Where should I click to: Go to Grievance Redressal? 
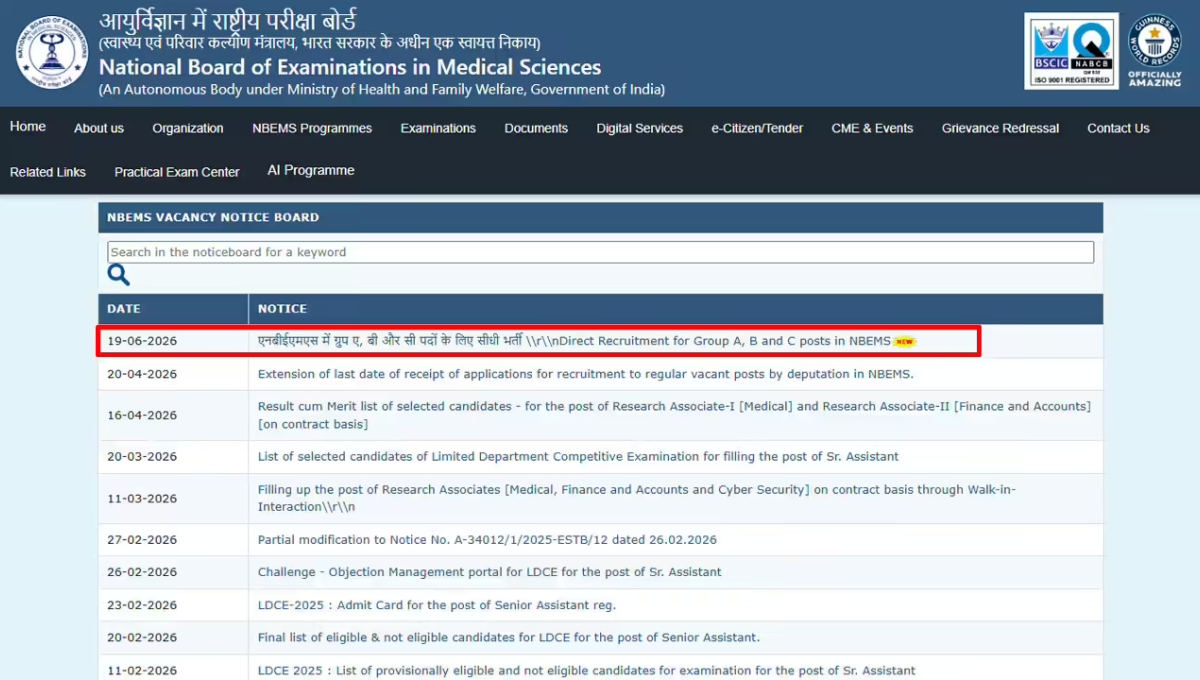[1000, 128]
